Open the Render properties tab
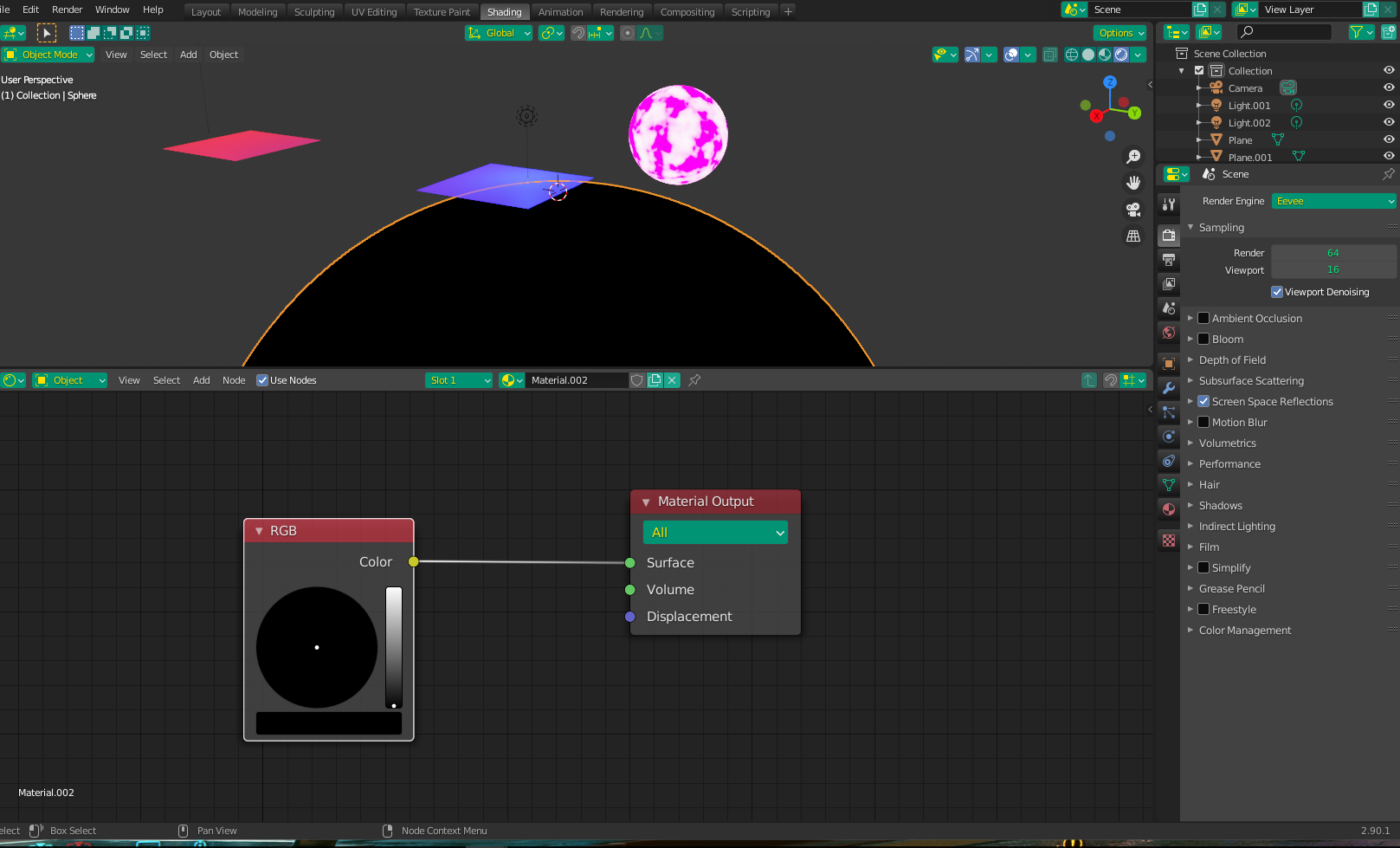 click(x=1169, y=236)
